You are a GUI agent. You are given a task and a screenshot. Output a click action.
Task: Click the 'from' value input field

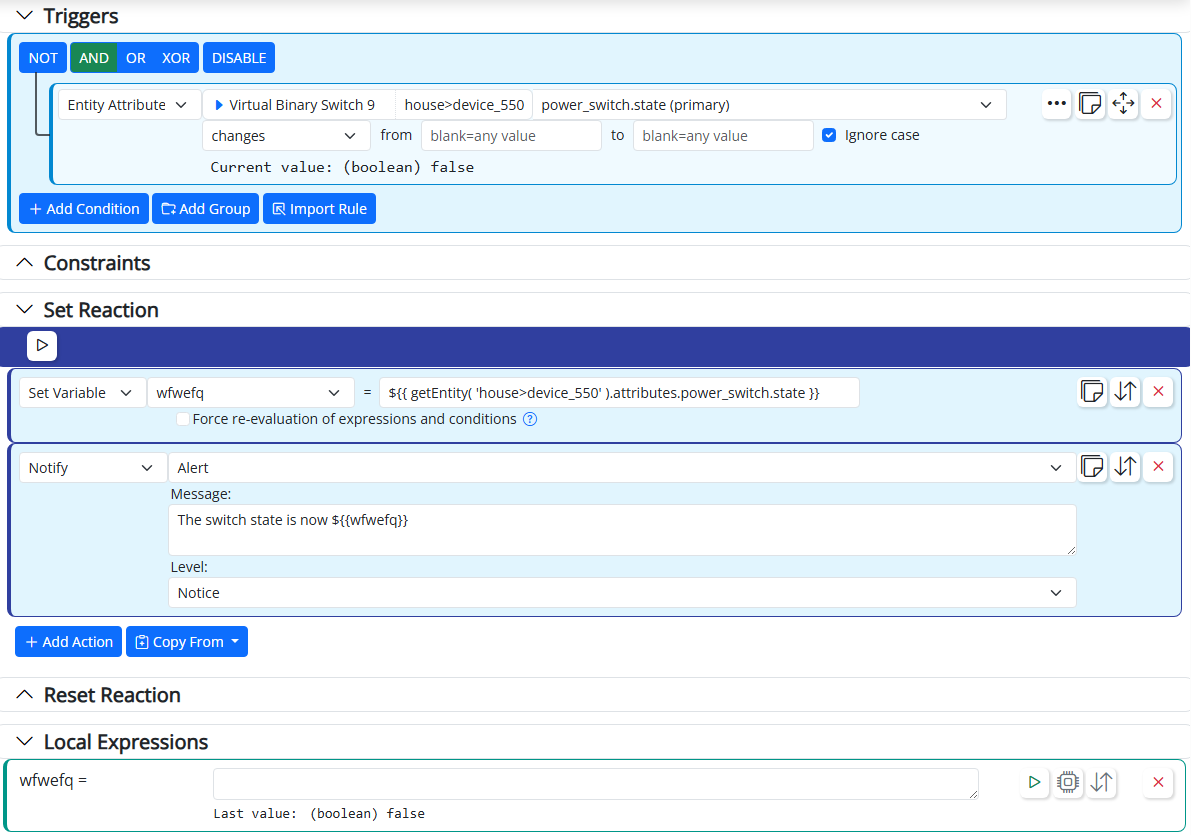511,136
